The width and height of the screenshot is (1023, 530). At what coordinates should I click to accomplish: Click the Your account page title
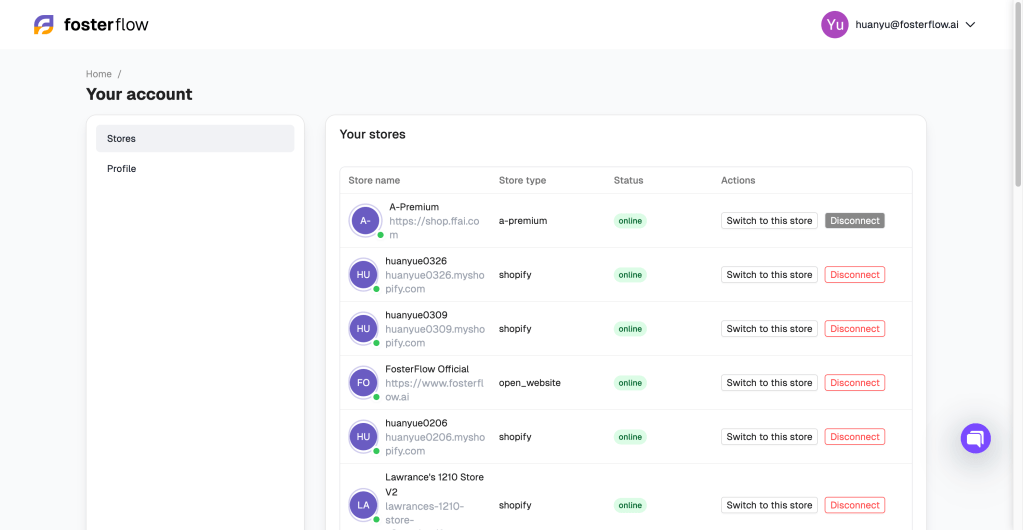pos(139,95)
